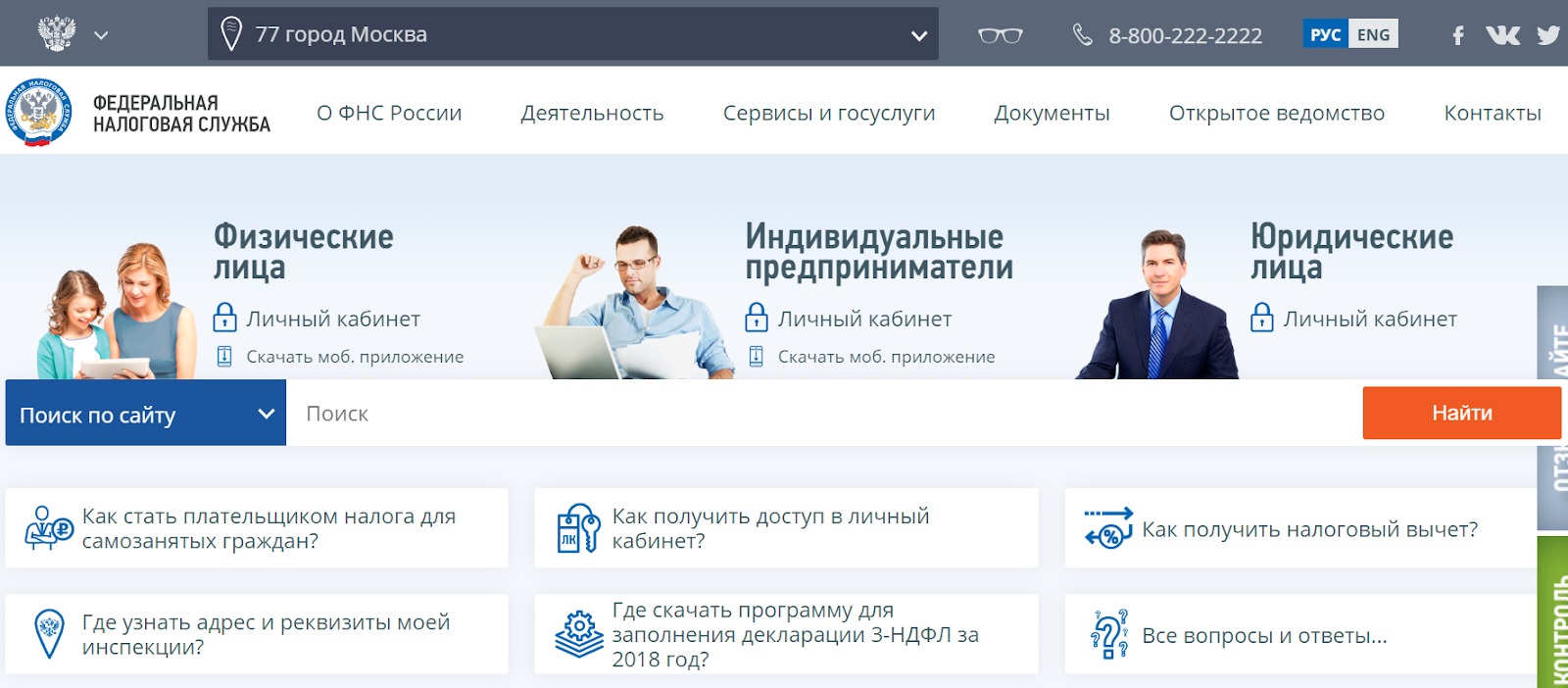Click the Федеральная налоговая служба title
The height and width of the screenshot is (688, 1568).
click(x=181, y=114)
